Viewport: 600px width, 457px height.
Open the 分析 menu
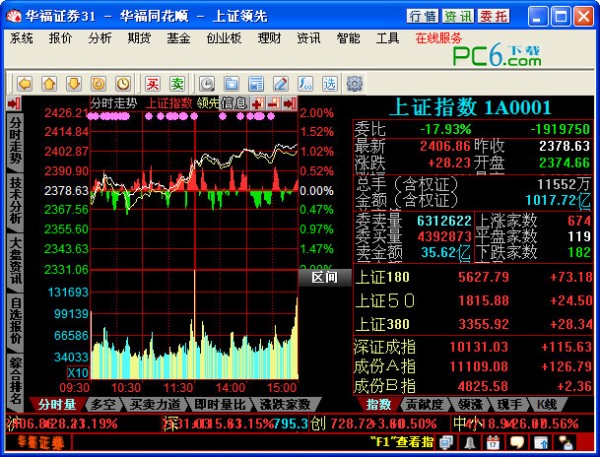click(x=99, y=38)
